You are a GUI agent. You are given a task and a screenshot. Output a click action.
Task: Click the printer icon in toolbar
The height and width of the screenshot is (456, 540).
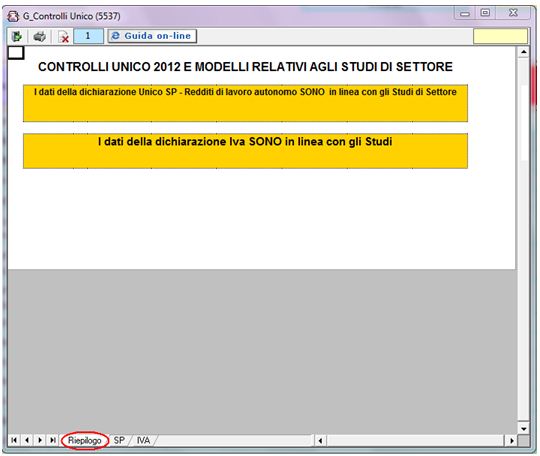(x=39, y=36)
